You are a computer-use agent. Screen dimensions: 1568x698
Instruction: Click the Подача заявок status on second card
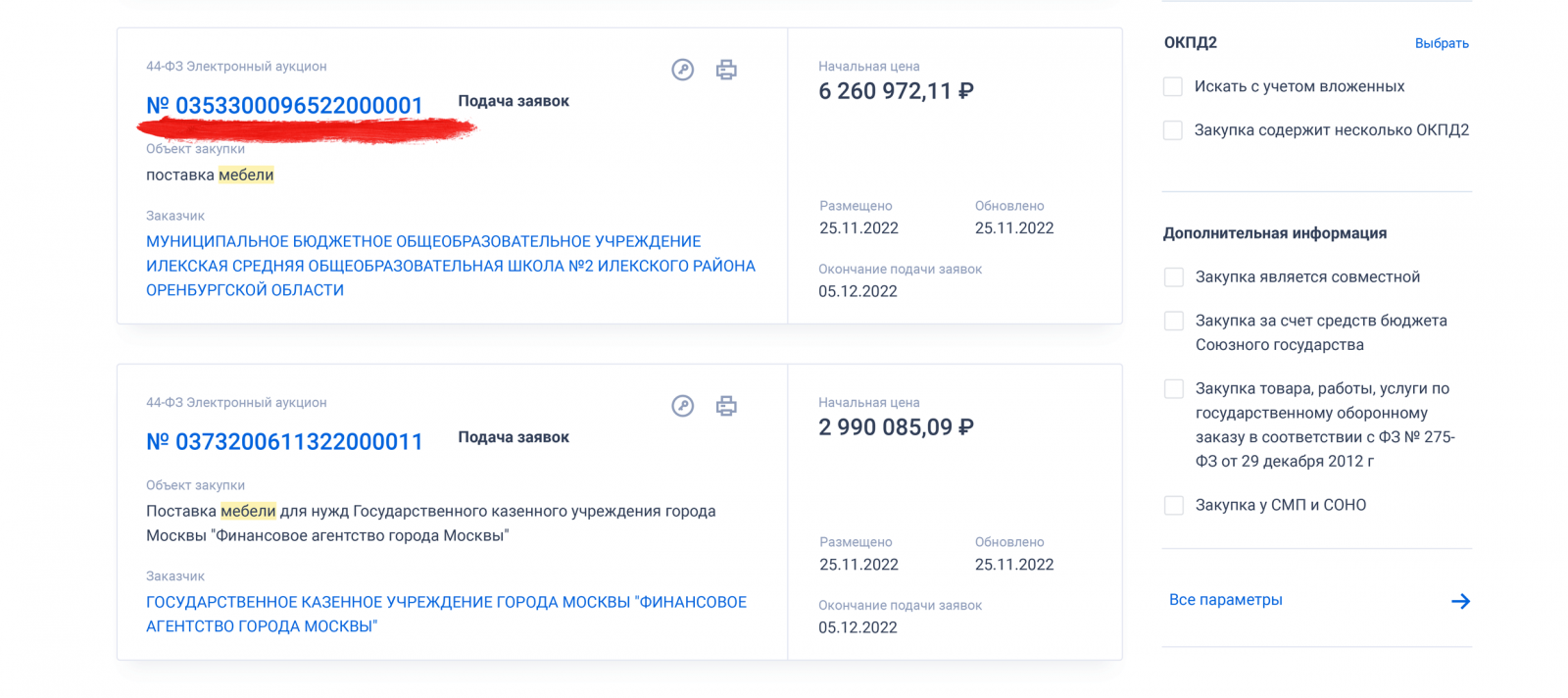(x=514, y=437)
